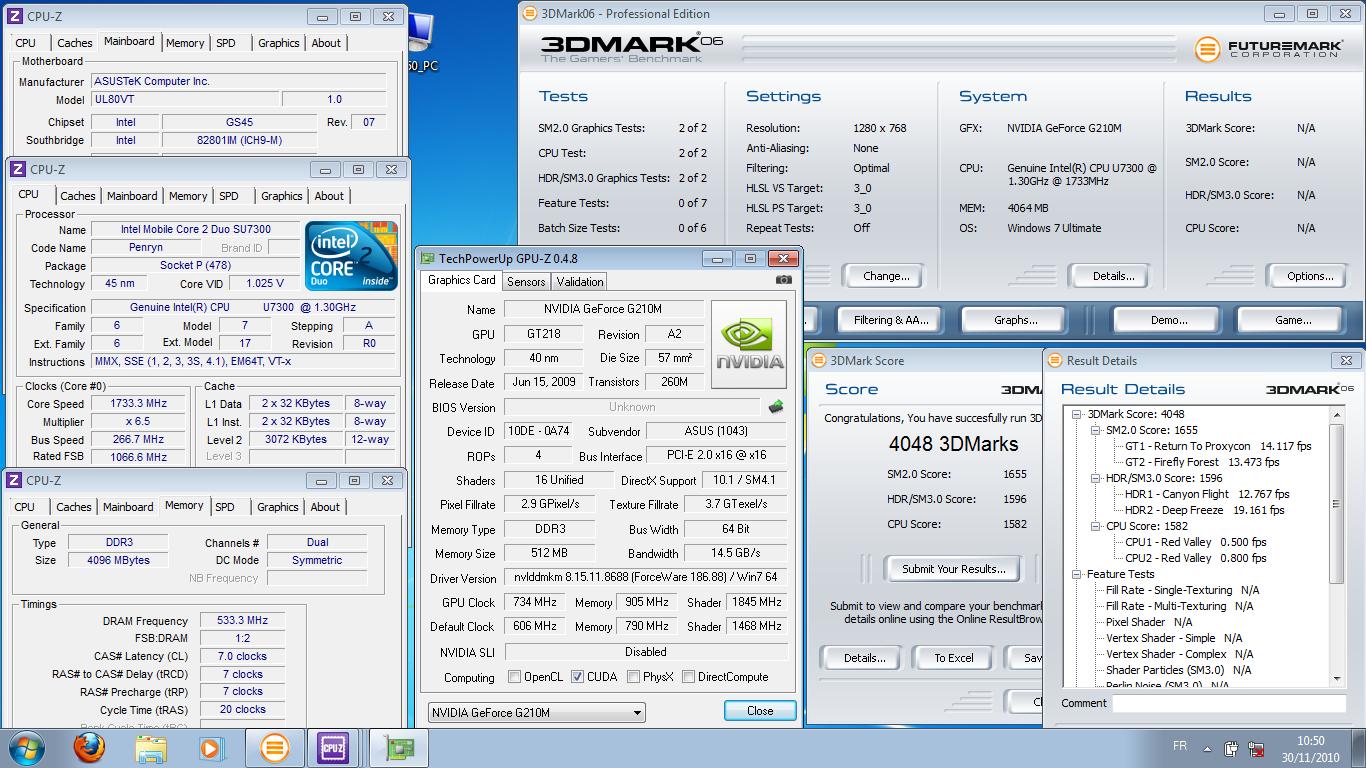1366x768 pixels.
Task: Export results with To Excel button
Action: tap(954, 658)
